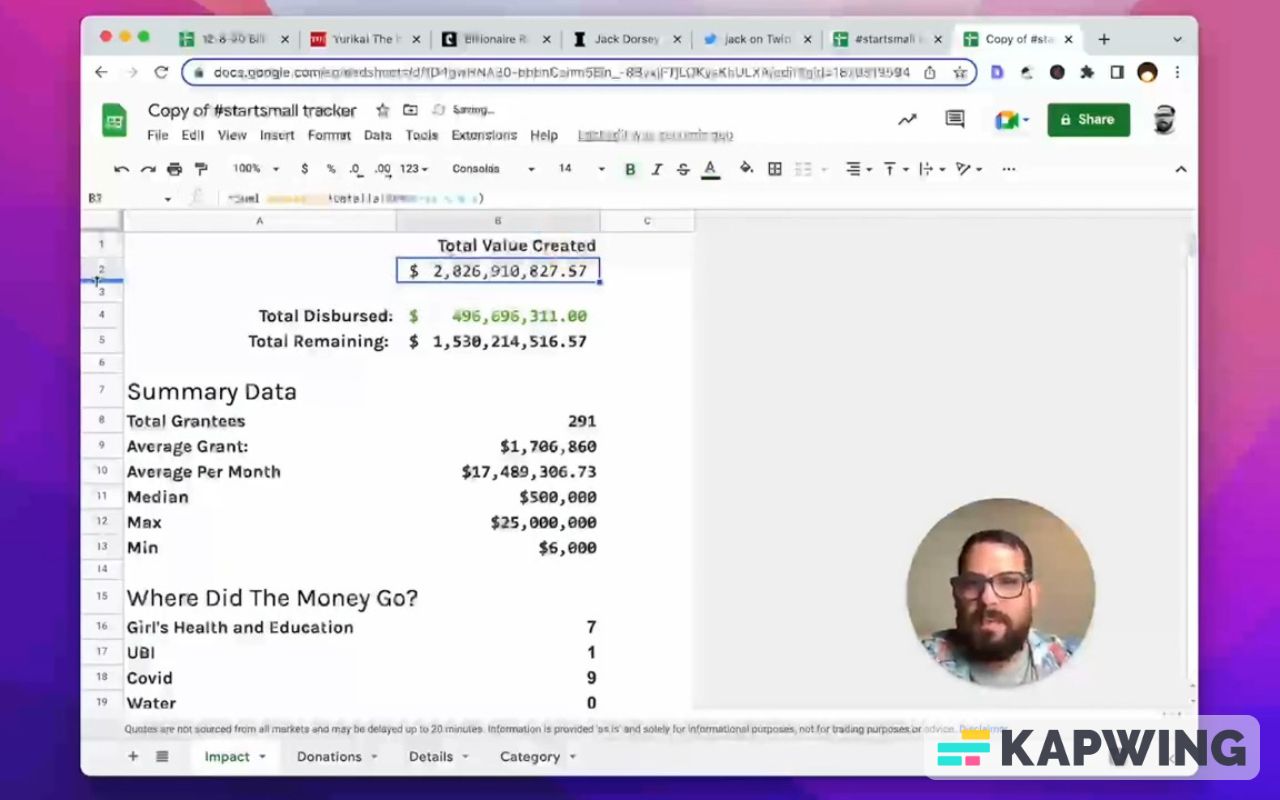This screenshot has width=1280, height=800.
Task: Click the Share page icon in address bar
Action: [930, 72]
